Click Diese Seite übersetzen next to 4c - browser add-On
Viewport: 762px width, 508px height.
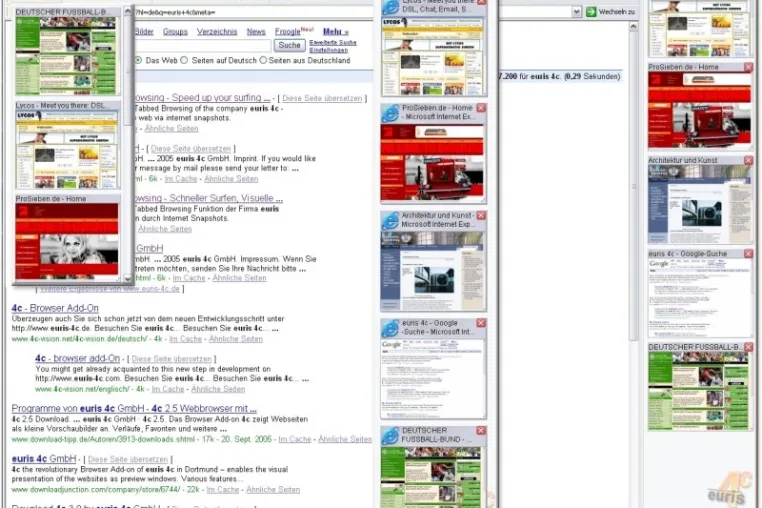tap(172, 359)
